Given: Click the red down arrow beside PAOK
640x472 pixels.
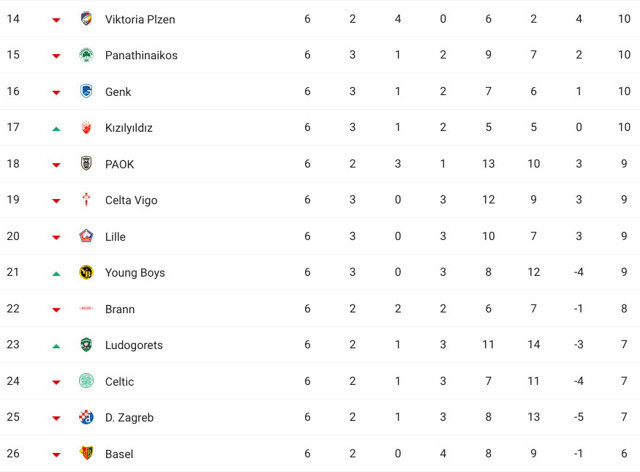Looking at the screenshot, I should tap(56, 164).
